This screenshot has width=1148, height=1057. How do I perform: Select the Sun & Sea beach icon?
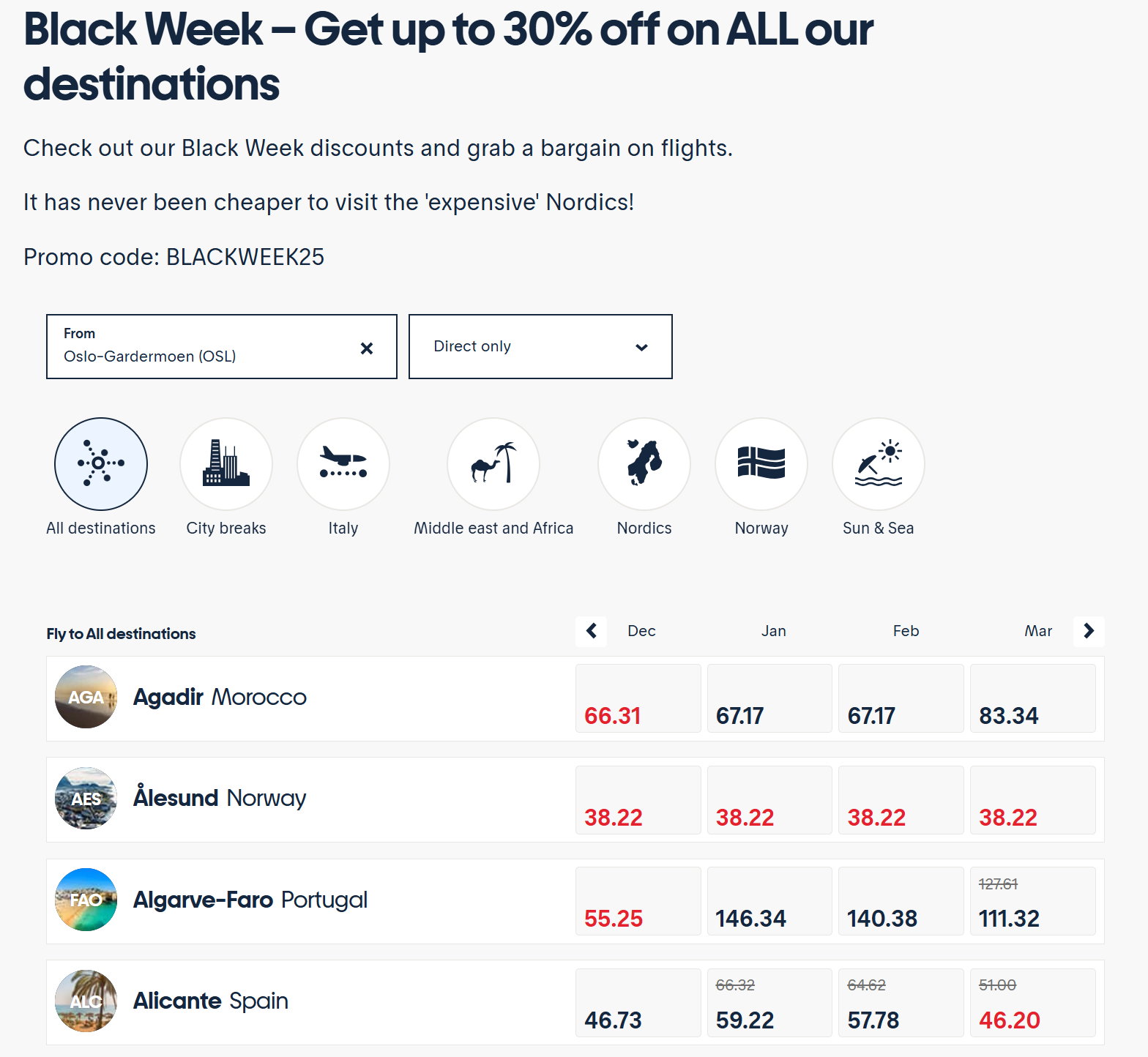(x=879, y=464)
